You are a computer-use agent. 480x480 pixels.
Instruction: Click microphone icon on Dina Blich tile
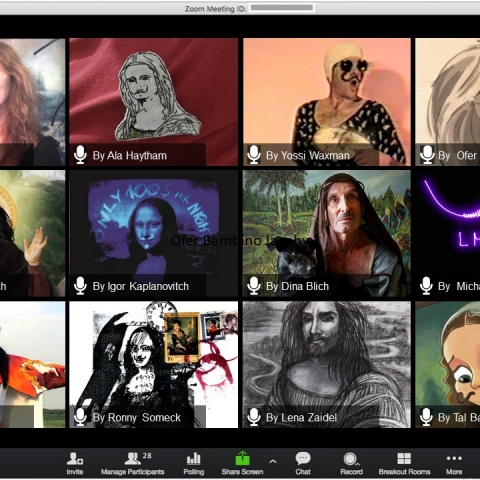[254, 286]
